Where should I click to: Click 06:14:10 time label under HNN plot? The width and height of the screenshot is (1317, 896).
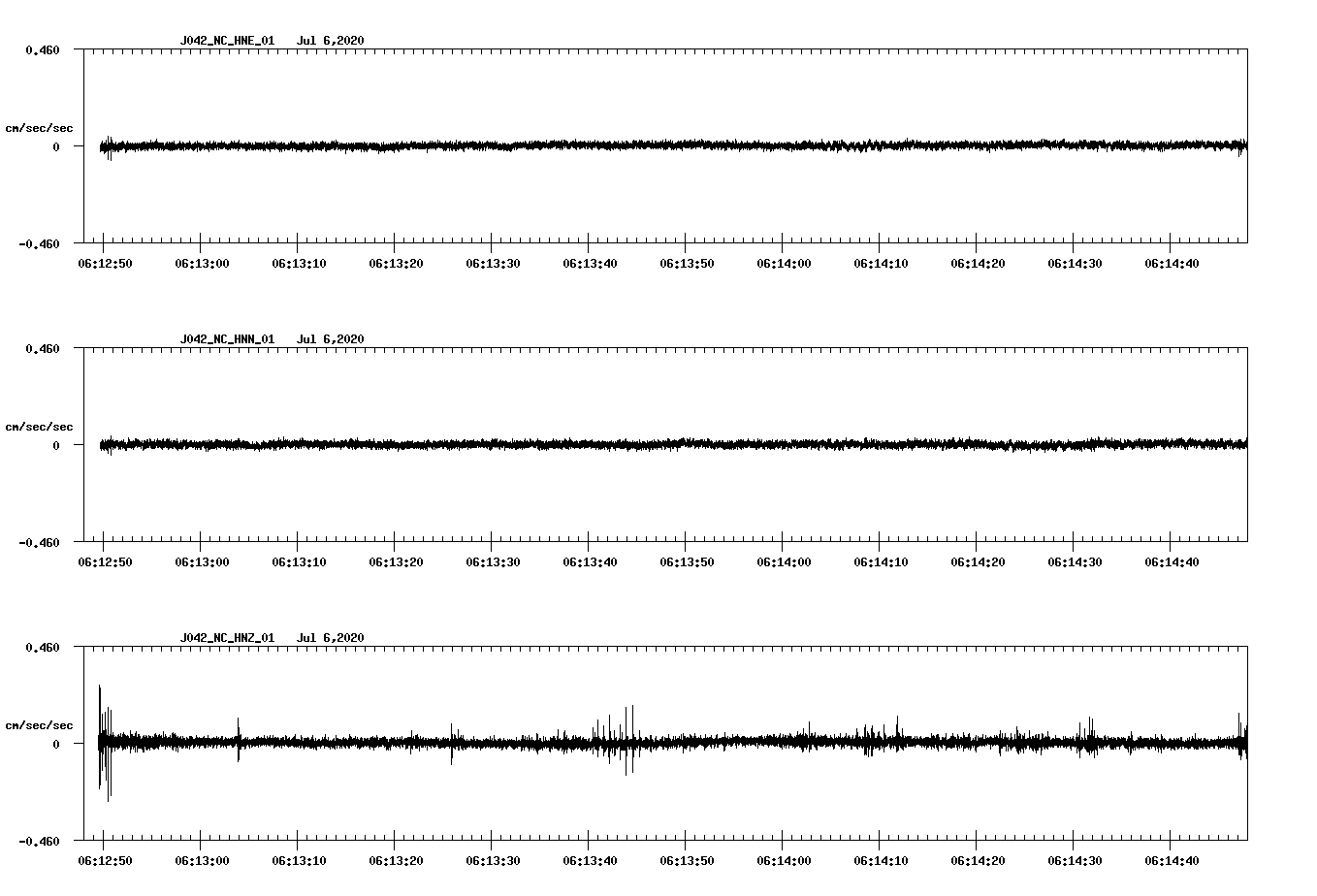pos(881,562)
